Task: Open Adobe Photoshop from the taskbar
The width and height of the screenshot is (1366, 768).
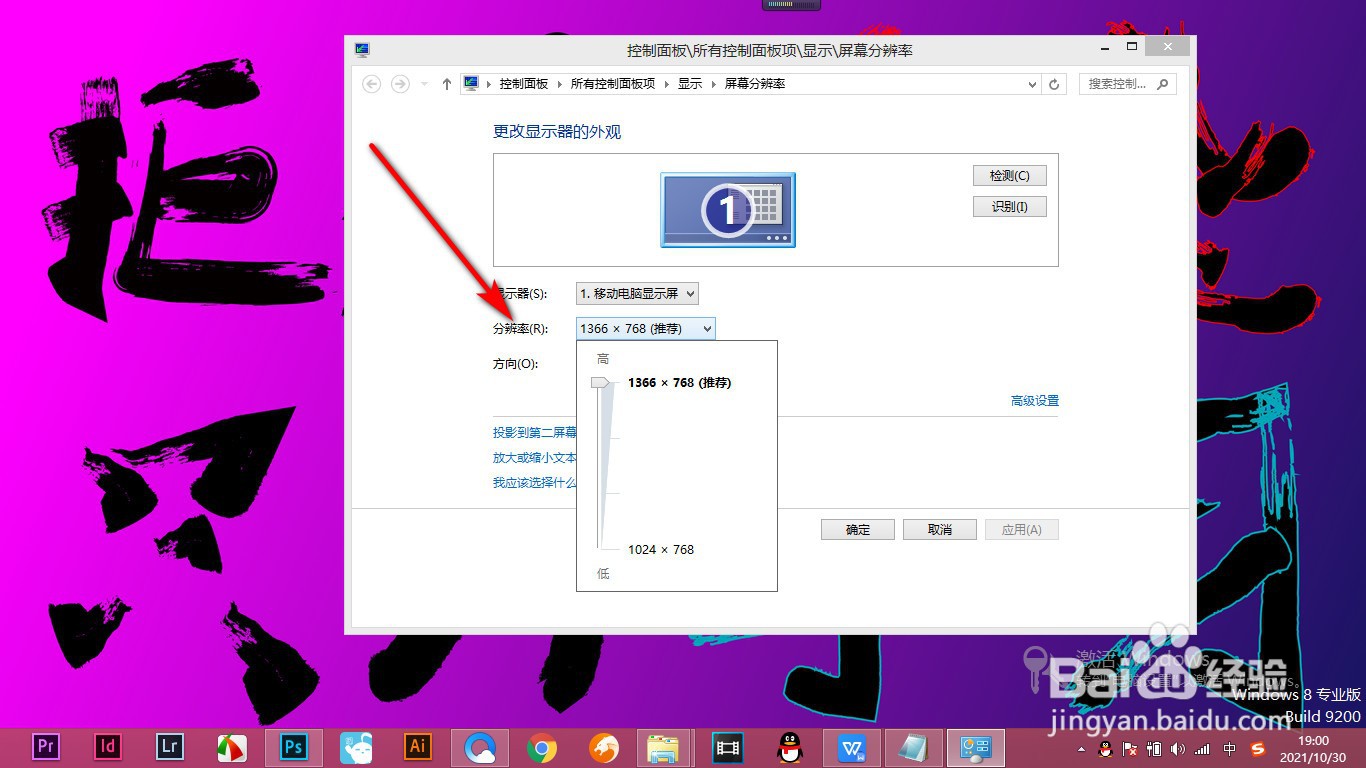Action: coord(293,747)
